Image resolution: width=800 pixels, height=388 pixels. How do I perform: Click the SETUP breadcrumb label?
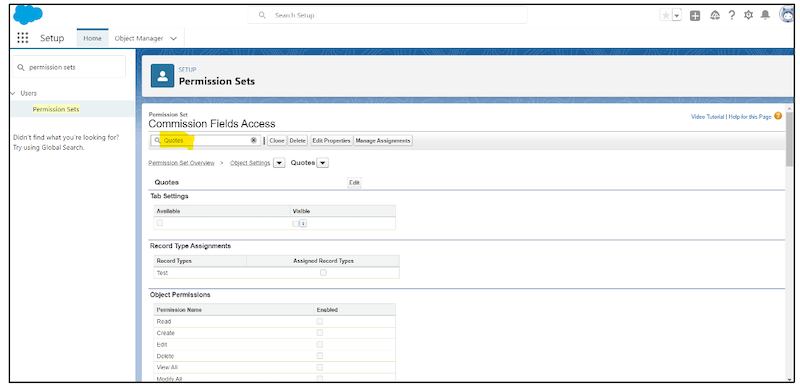pyautogui.click(x=187, y=69)
